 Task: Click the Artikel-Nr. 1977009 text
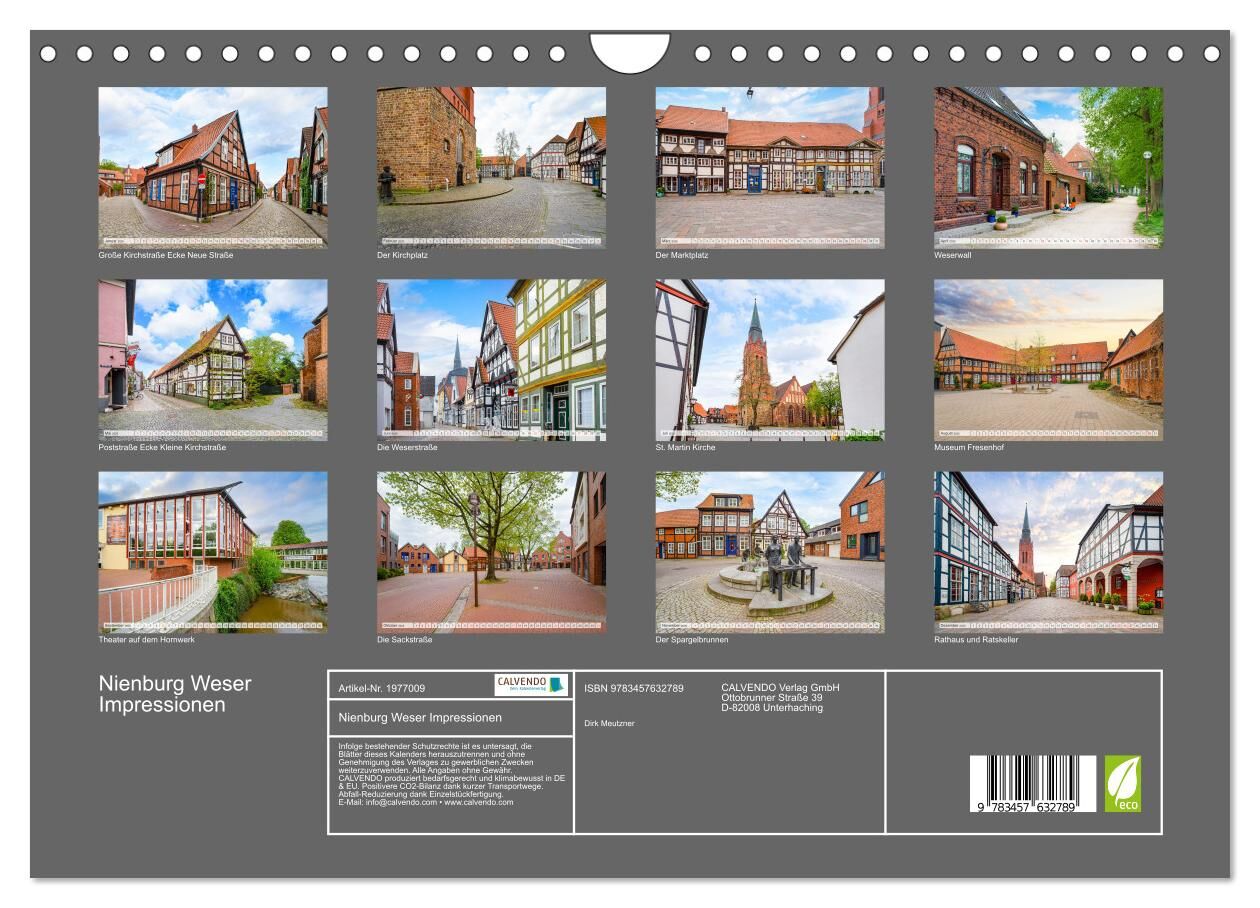(381, 688)
